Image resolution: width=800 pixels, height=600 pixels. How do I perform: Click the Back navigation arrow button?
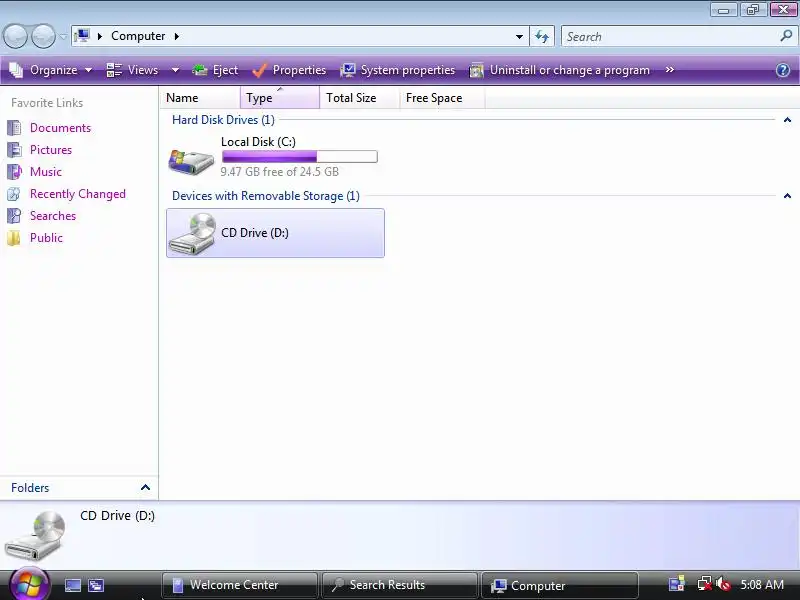click(15, 36)
